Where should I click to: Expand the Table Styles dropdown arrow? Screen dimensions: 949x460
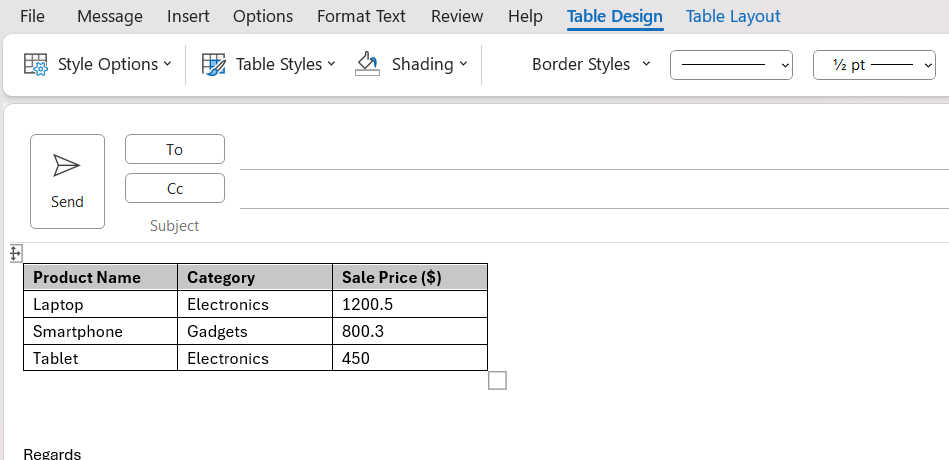coord(332,64)
